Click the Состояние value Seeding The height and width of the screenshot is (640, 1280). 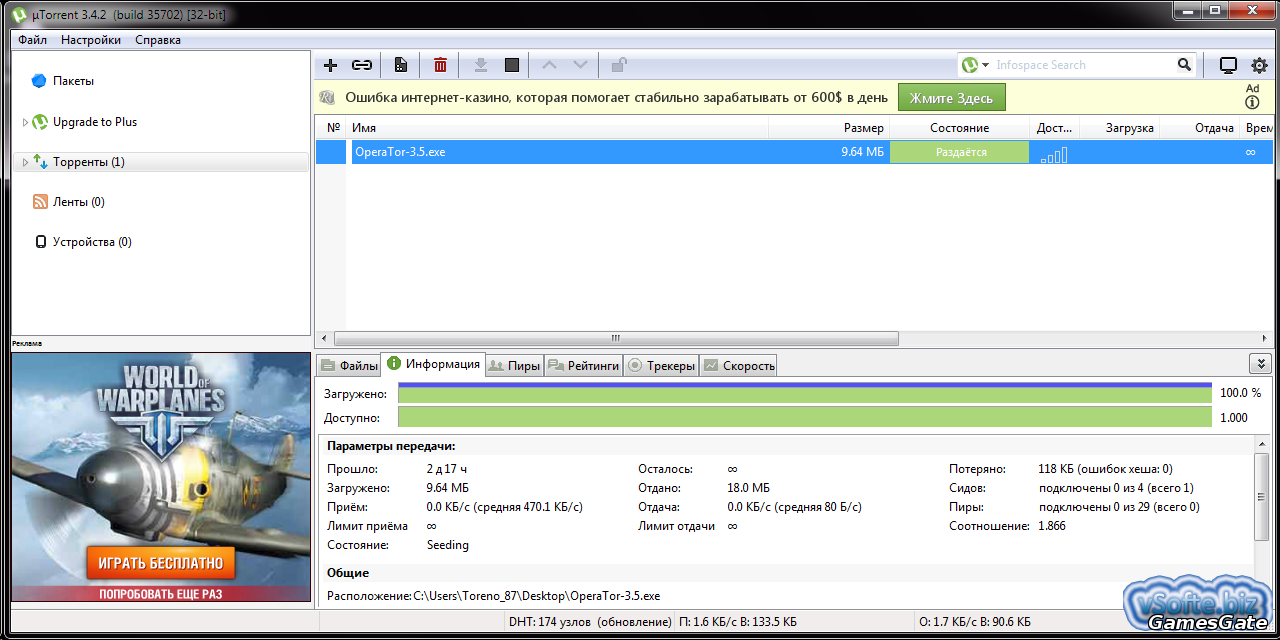(x=447, y=545)
